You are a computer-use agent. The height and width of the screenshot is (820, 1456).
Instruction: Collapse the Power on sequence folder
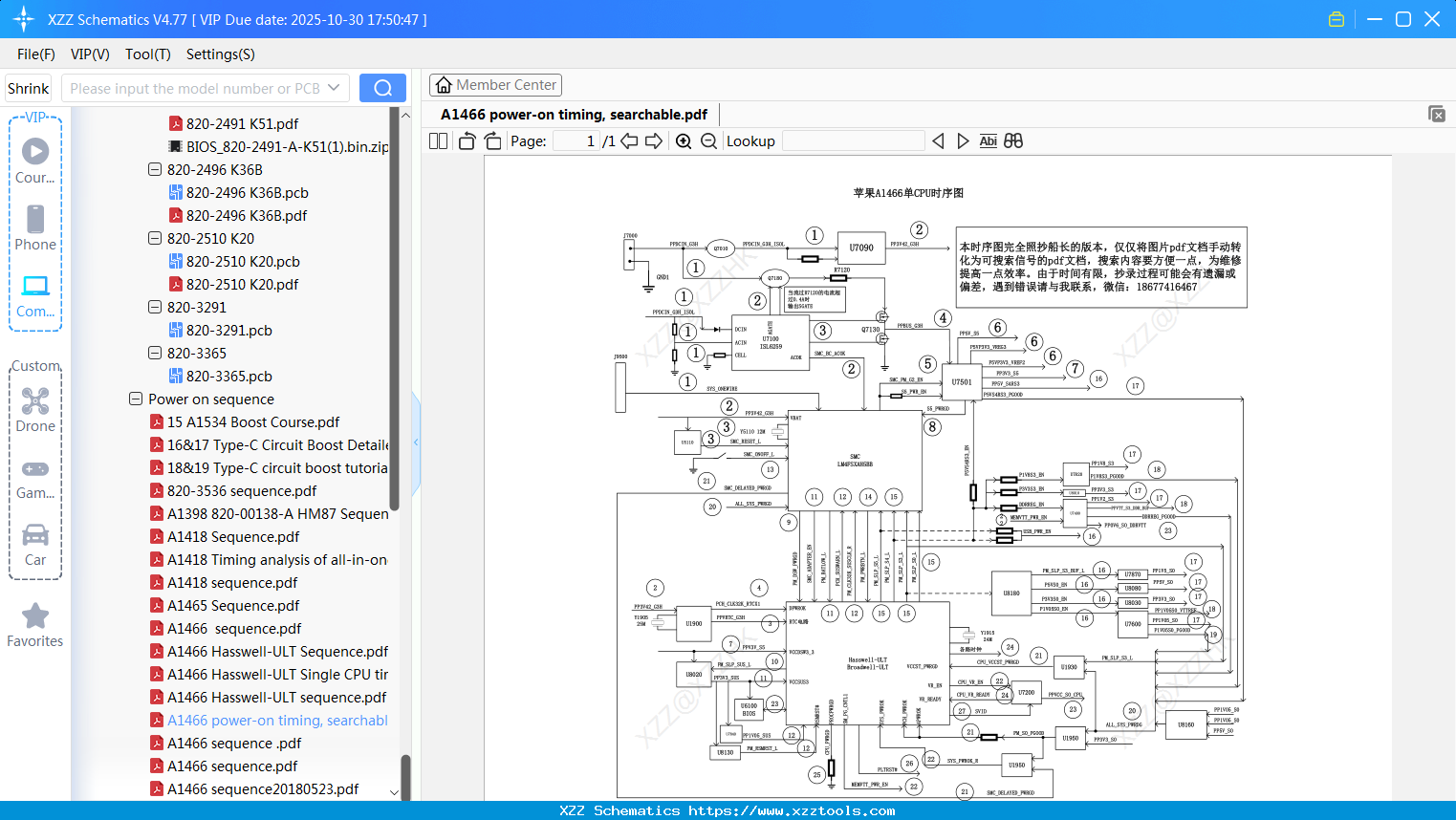136,399
